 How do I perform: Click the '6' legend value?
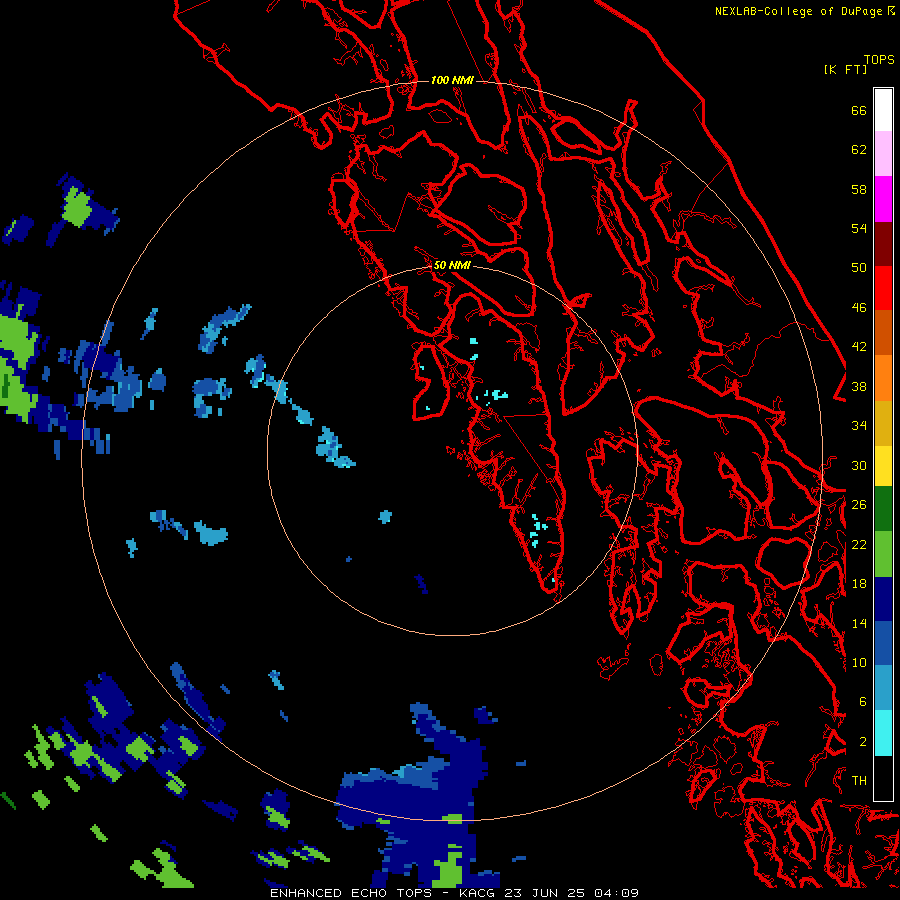(x=863, y=701)
